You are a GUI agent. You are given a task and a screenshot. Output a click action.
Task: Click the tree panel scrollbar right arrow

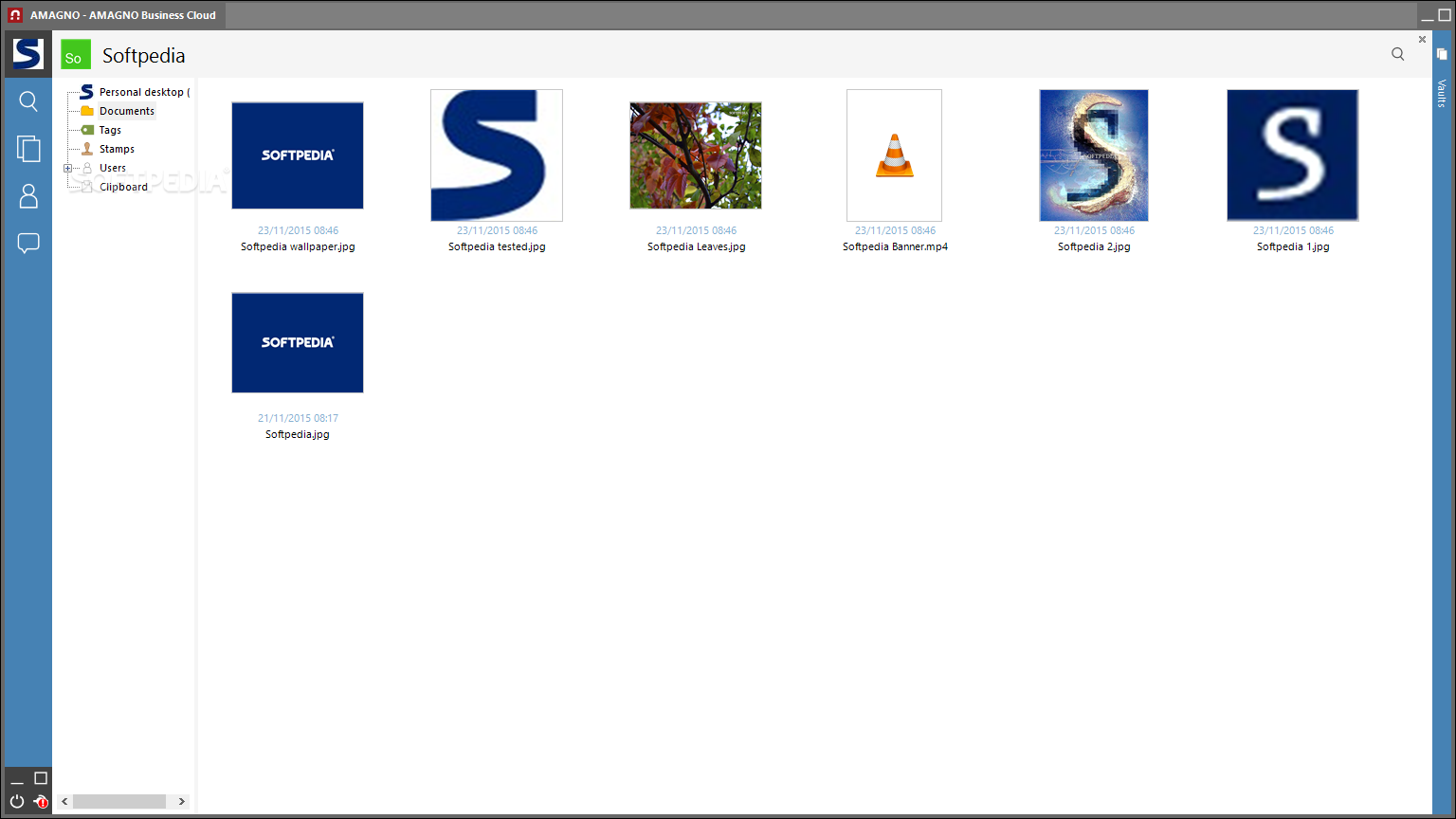point(181,802)
